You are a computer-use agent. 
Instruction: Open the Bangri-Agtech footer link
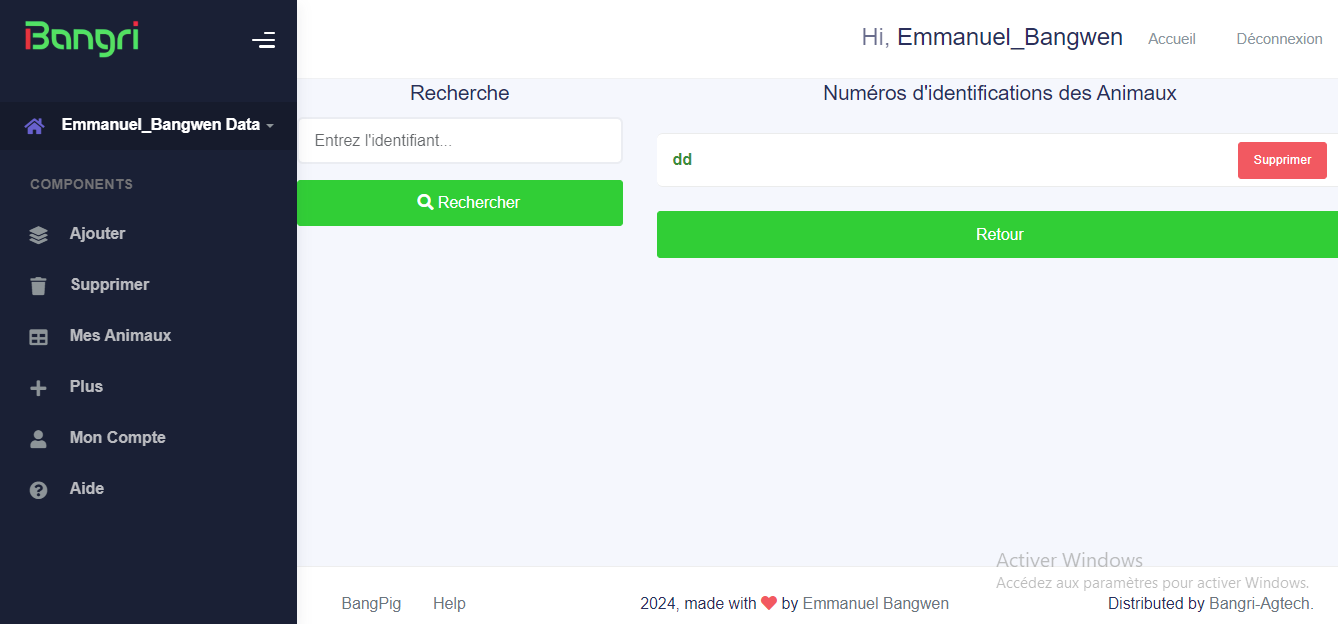pyautogui.click(x=1258, y=604)
